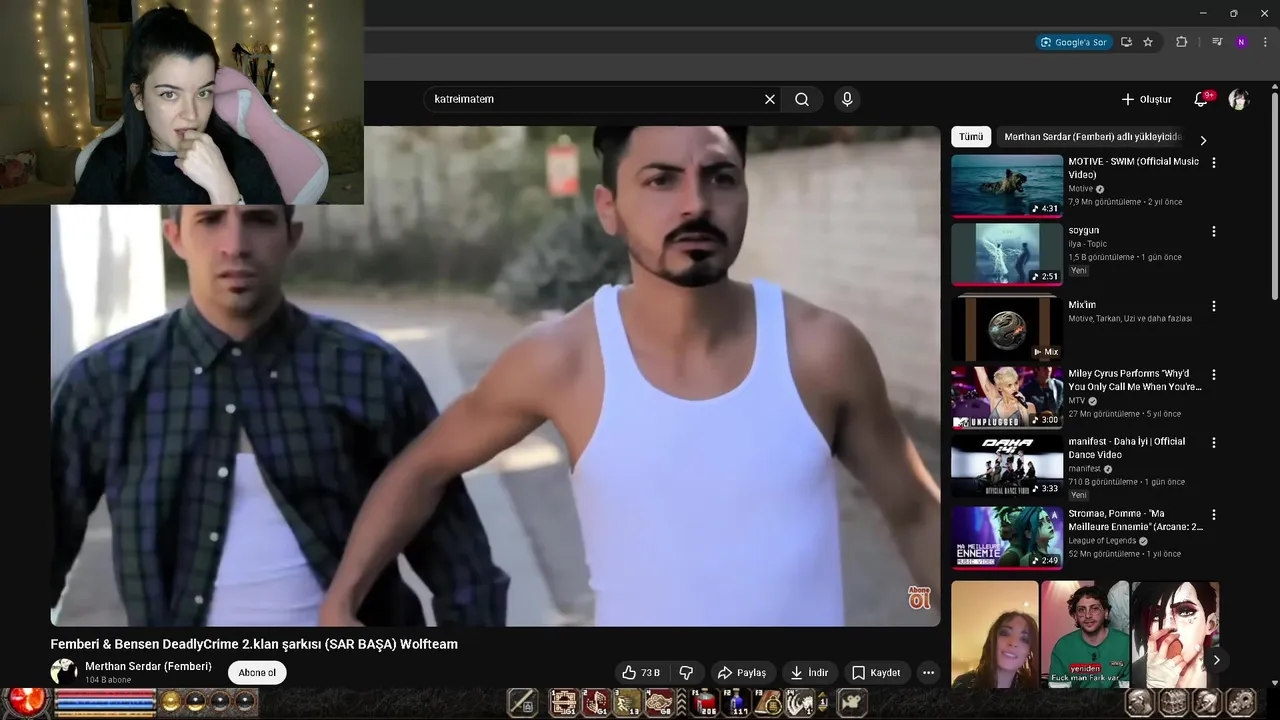Open the Mix'im playlist thumbnail
The image size is (1280, 720).
point(1007,328)
